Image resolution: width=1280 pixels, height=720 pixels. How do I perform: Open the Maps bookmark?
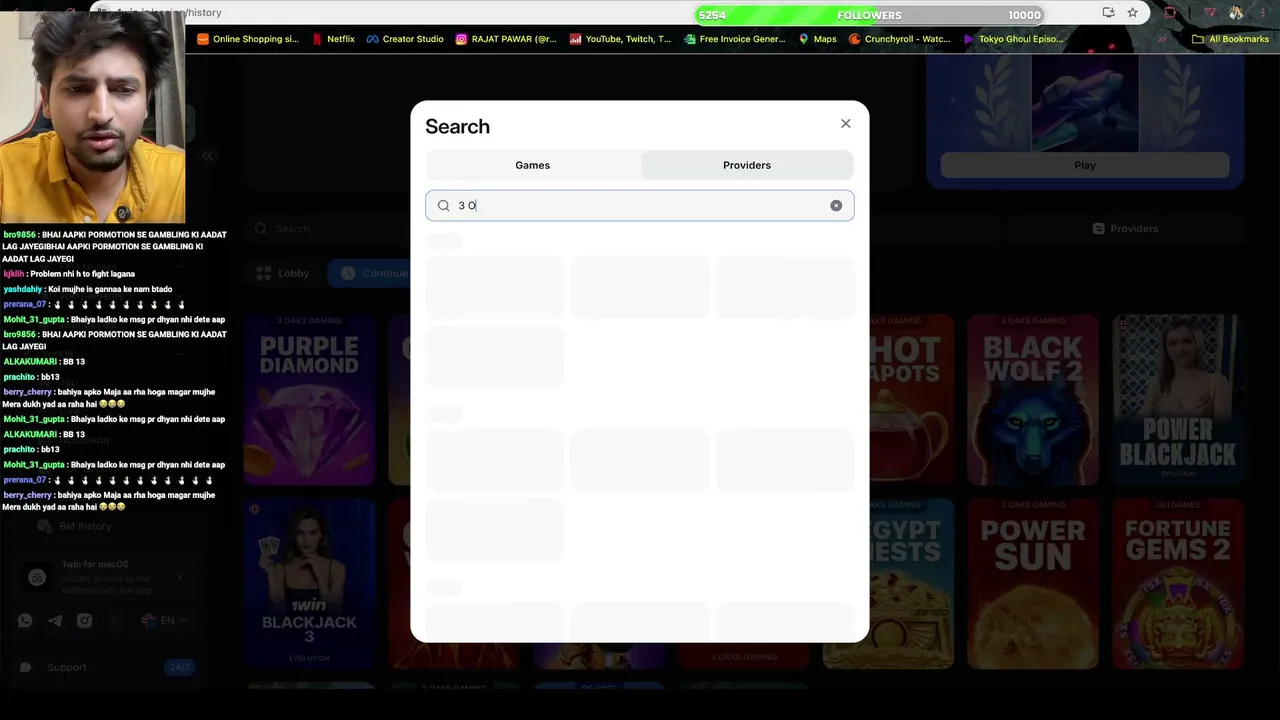tap(817, 39)
